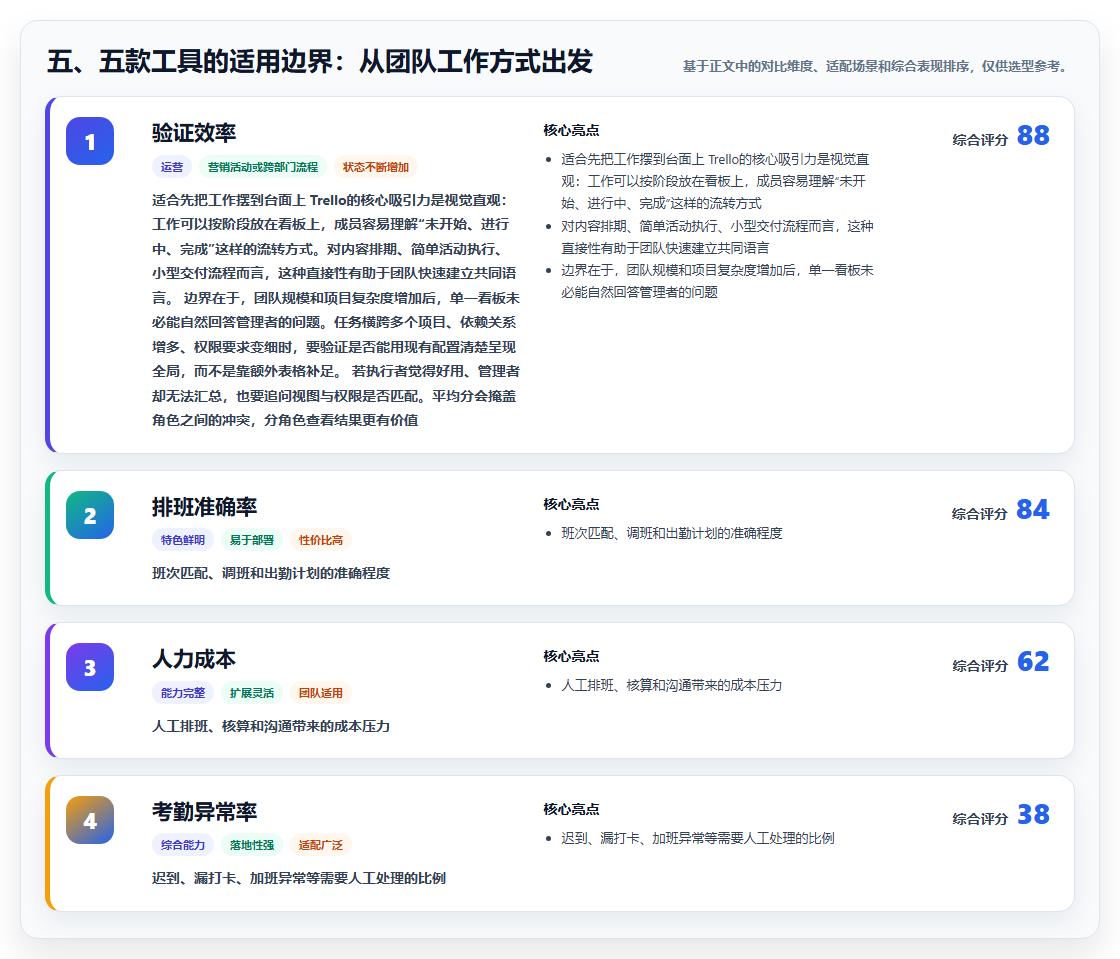Select the 易于部署 tag

[x=251, y=540]
